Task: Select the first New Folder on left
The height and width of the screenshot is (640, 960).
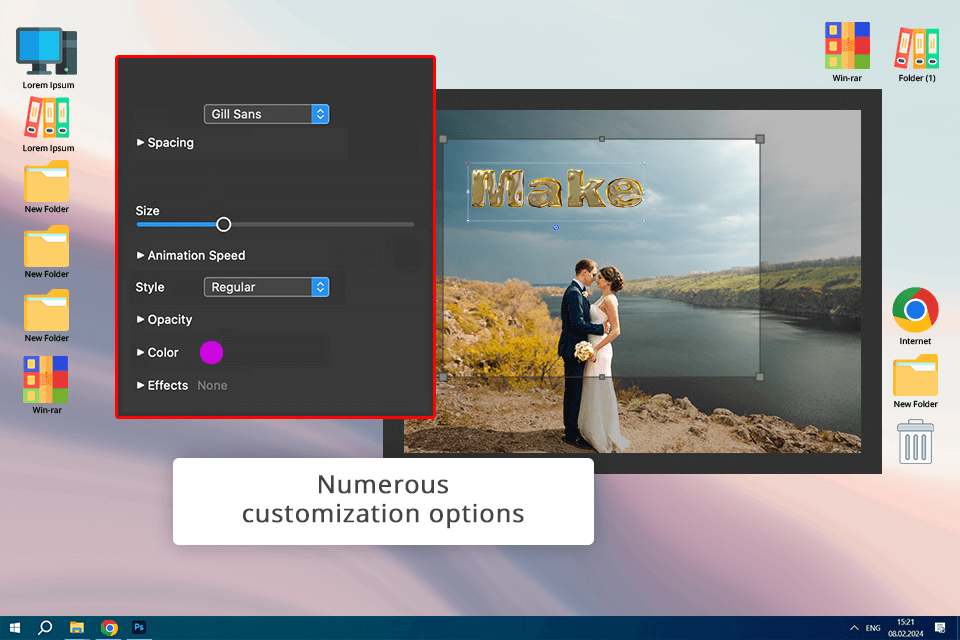Action: [x=47, y=187]
